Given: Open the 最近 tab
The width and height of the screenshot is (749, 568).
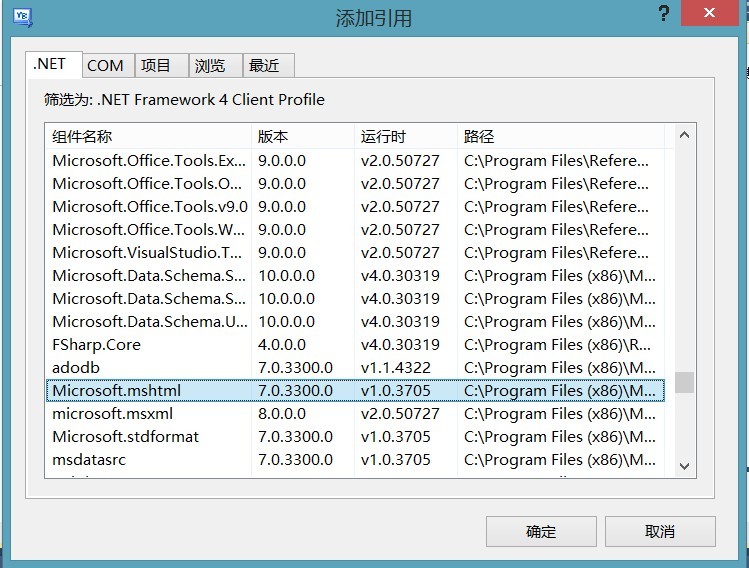Looking at the screenshot, I should pyautogui.click(x=268, y=65).
